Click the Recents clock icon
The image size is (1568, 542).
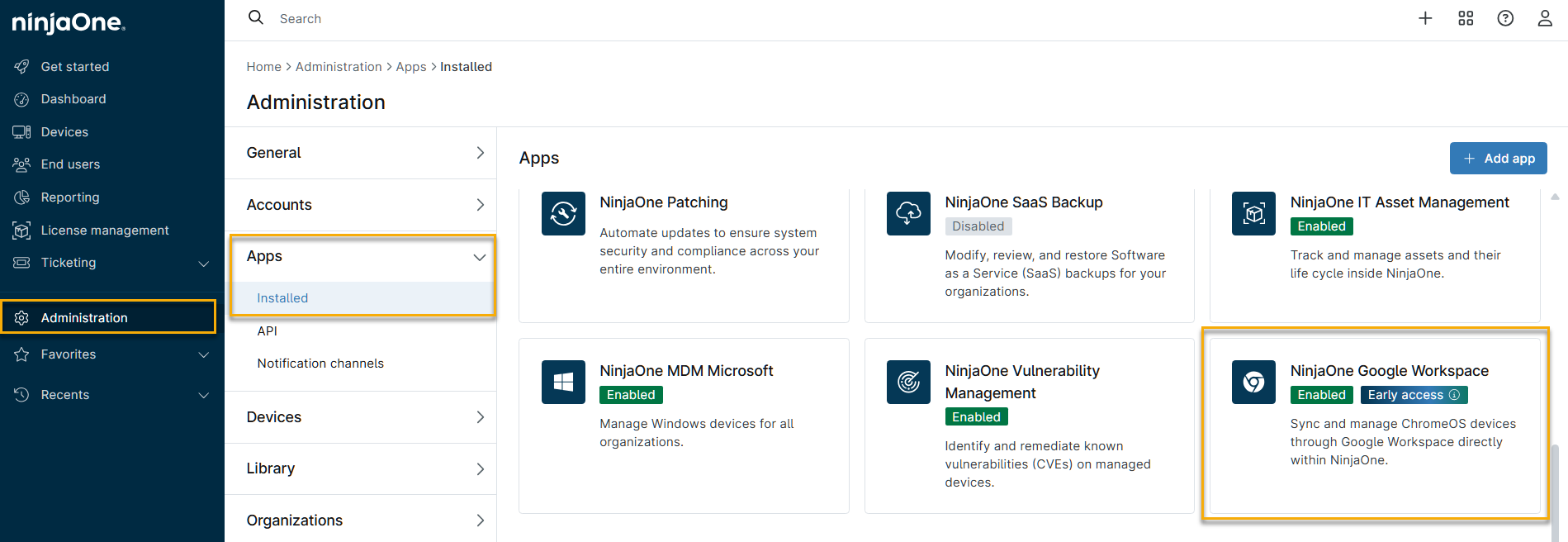pyautogui.click(x=21, y=395)
